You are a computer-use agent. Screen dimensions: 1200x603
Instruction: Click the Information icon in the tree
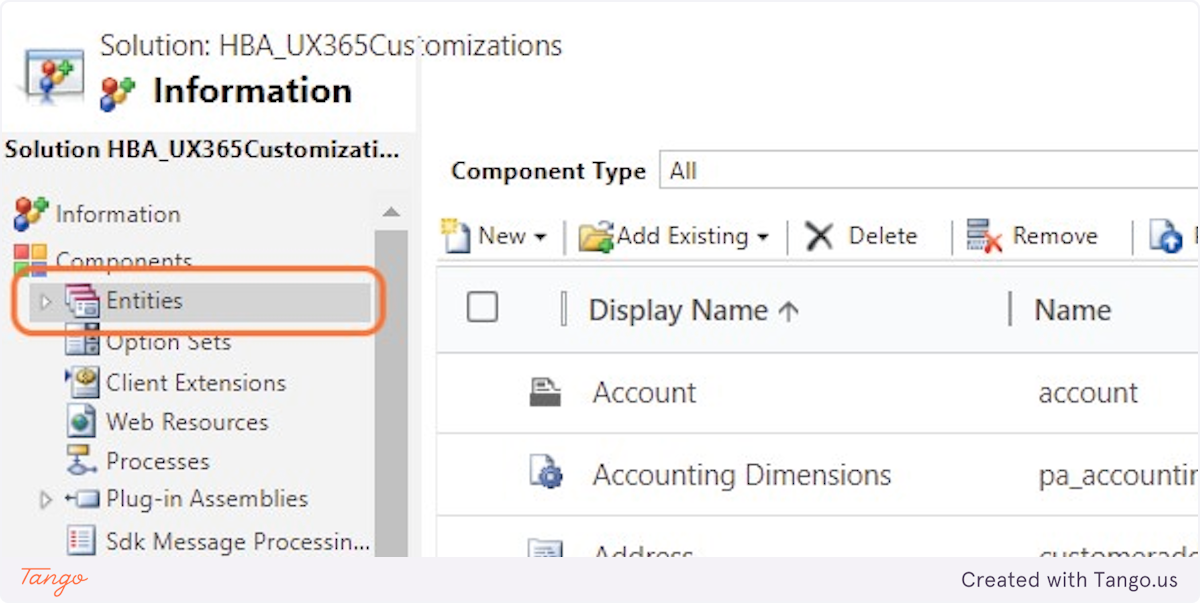pos(31,214)
